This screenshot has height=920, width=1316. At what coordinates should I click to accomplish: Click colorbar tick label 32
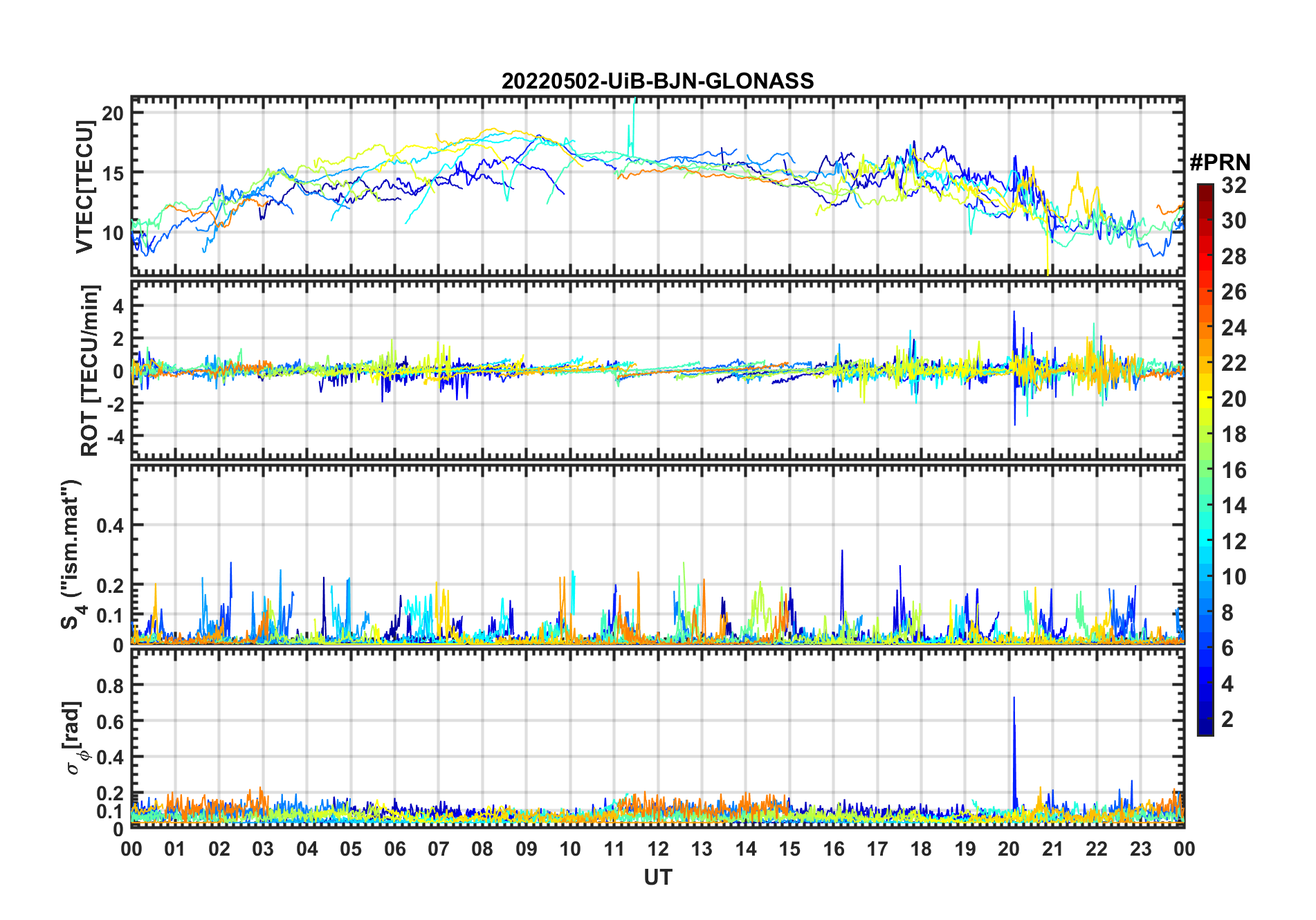(x=1234, y=185)
